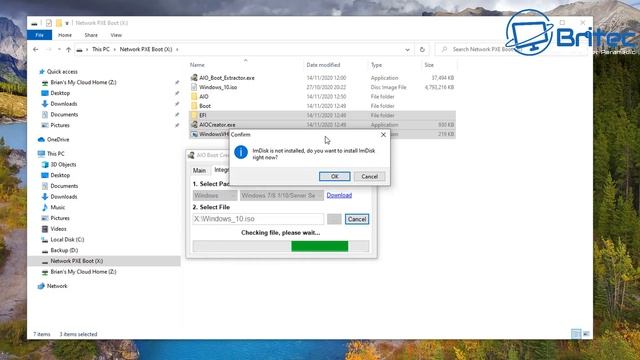
Task: Select the AIO folder icon
Action: [194, 96]
